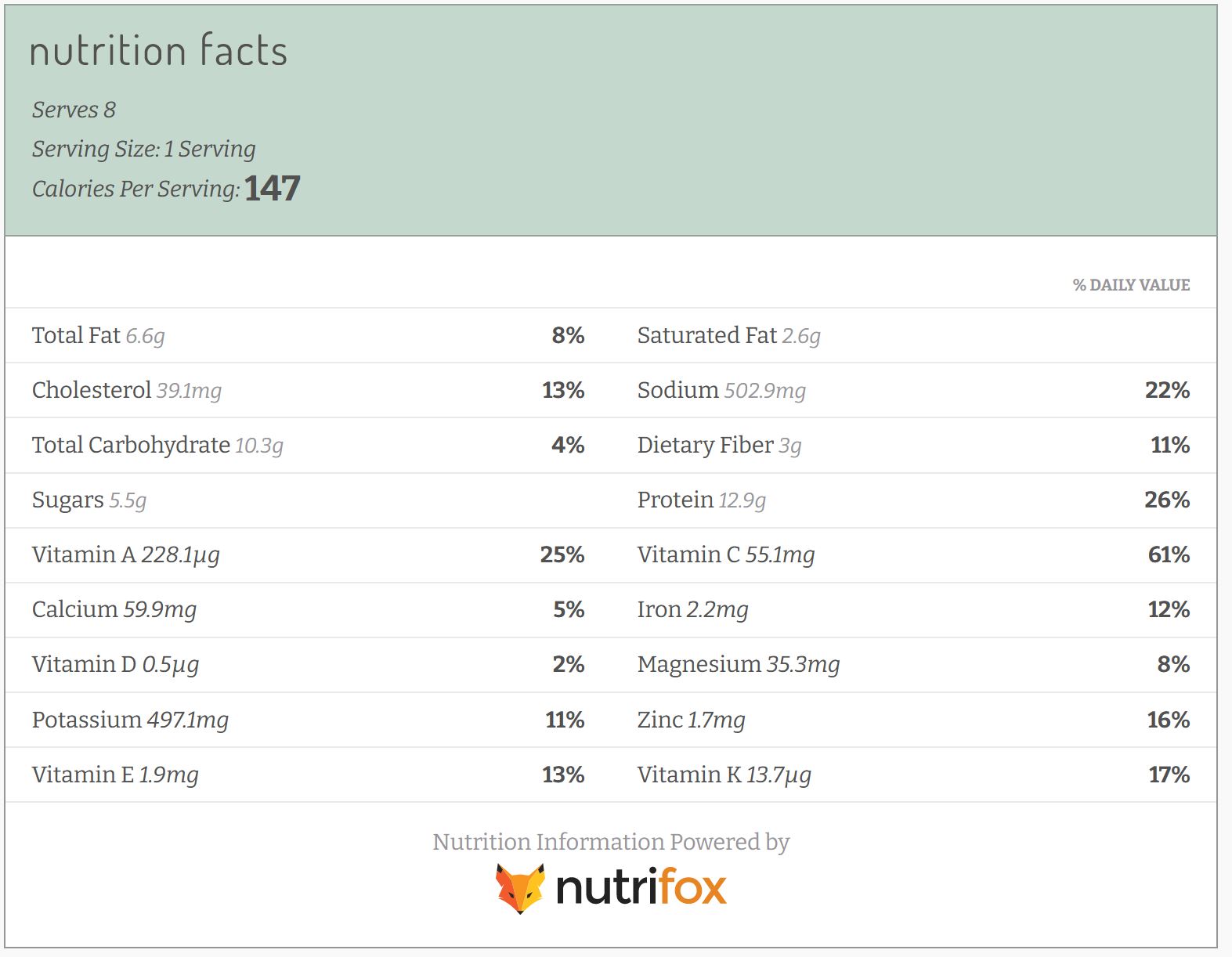Click the Vitamin K 17% daily value

point(1169,775)
